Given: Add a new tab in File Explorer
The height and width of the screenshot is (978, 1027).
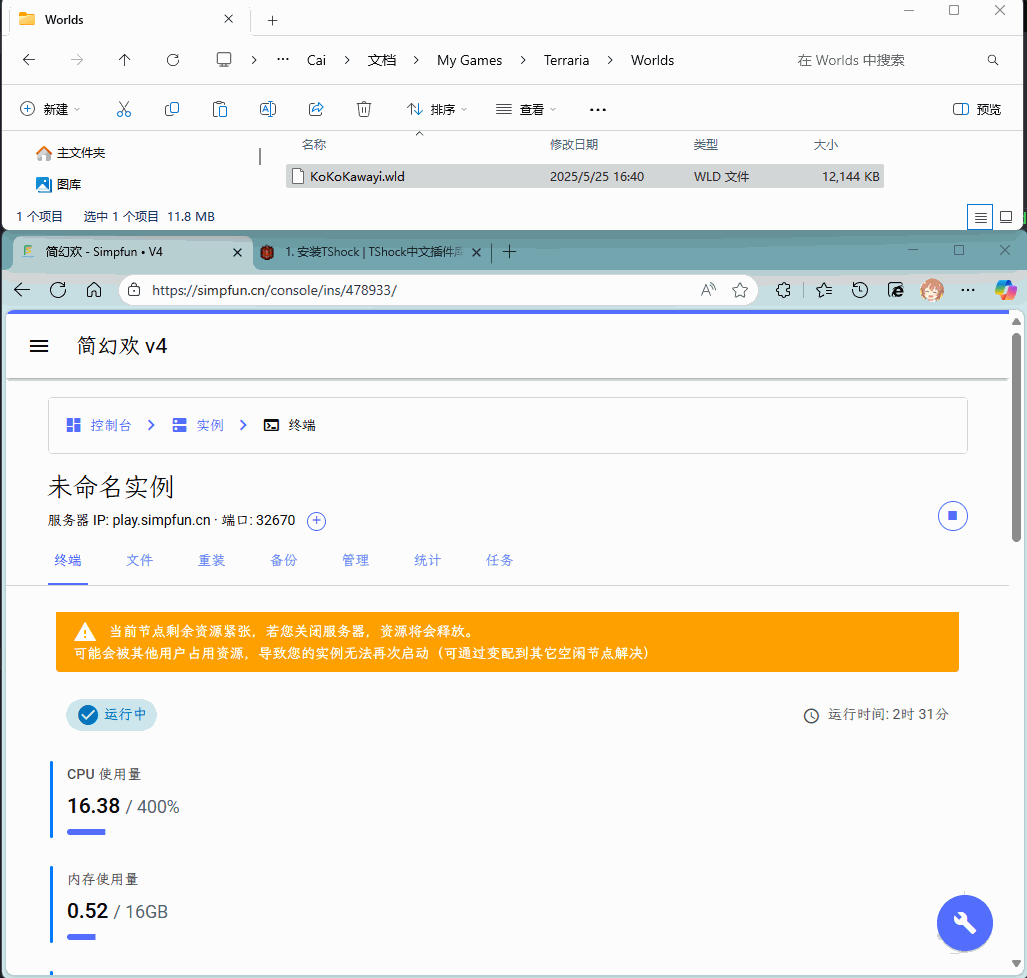Looking at the screenshot, I should [272, 20].
